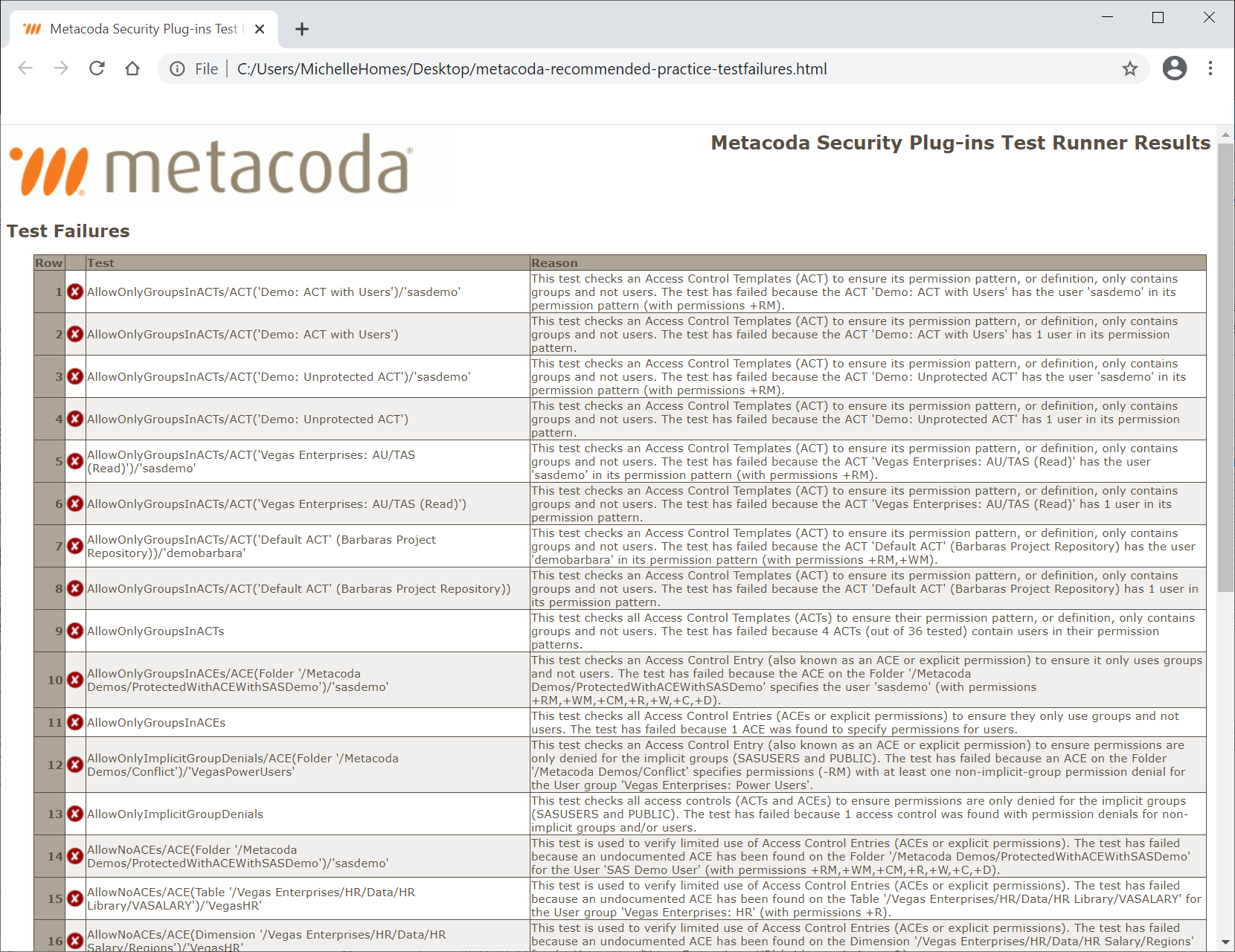Click the red failure icon in row 5
The image size is (1235, 952).
click(75, 461)
